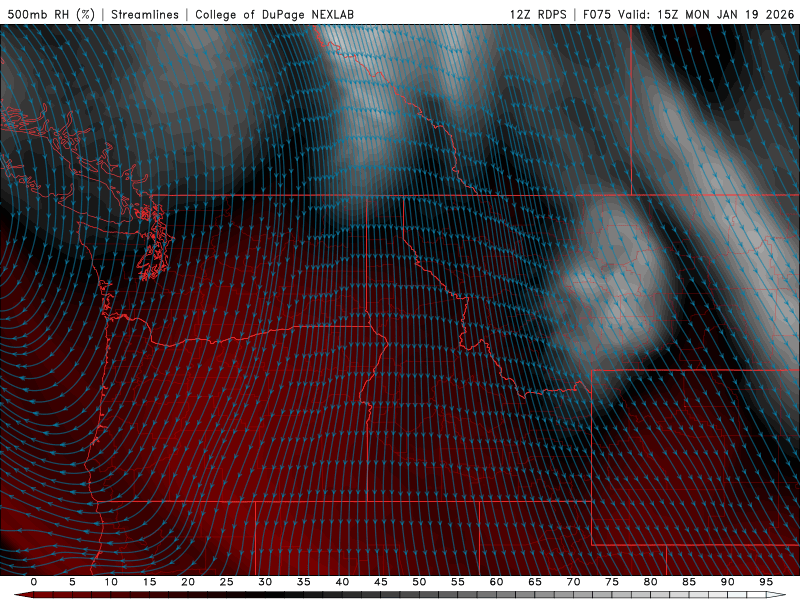Image resolution: width=800 pixels, height=600 pixels.
Task: Click colorbar tick label "40"
Action: coord(342,582)
